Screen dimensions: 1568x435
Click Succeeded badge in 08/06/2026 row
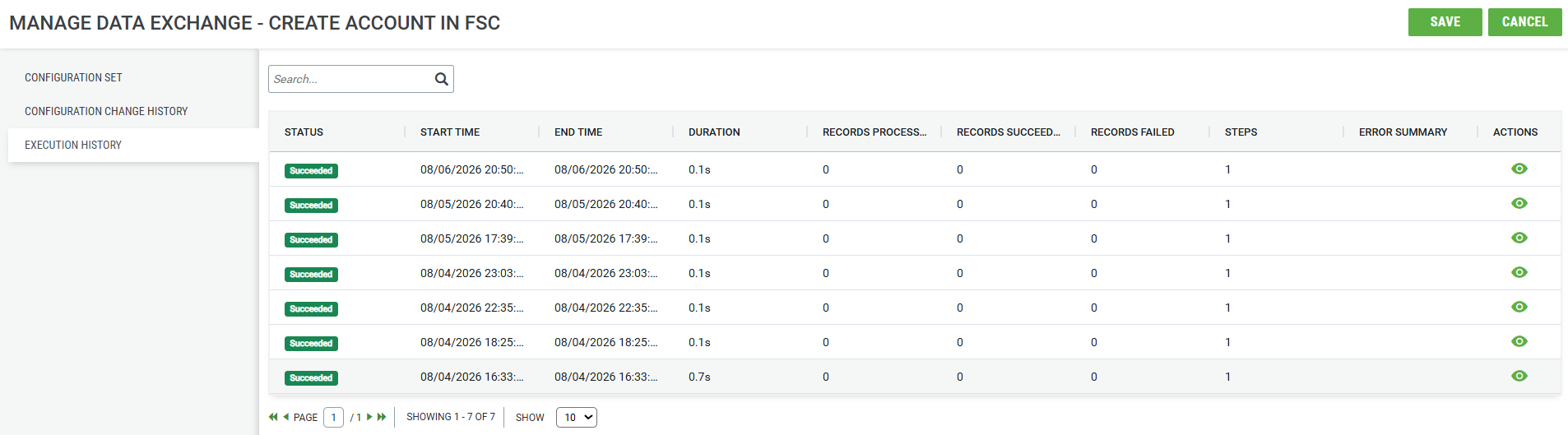click(311, 171)
